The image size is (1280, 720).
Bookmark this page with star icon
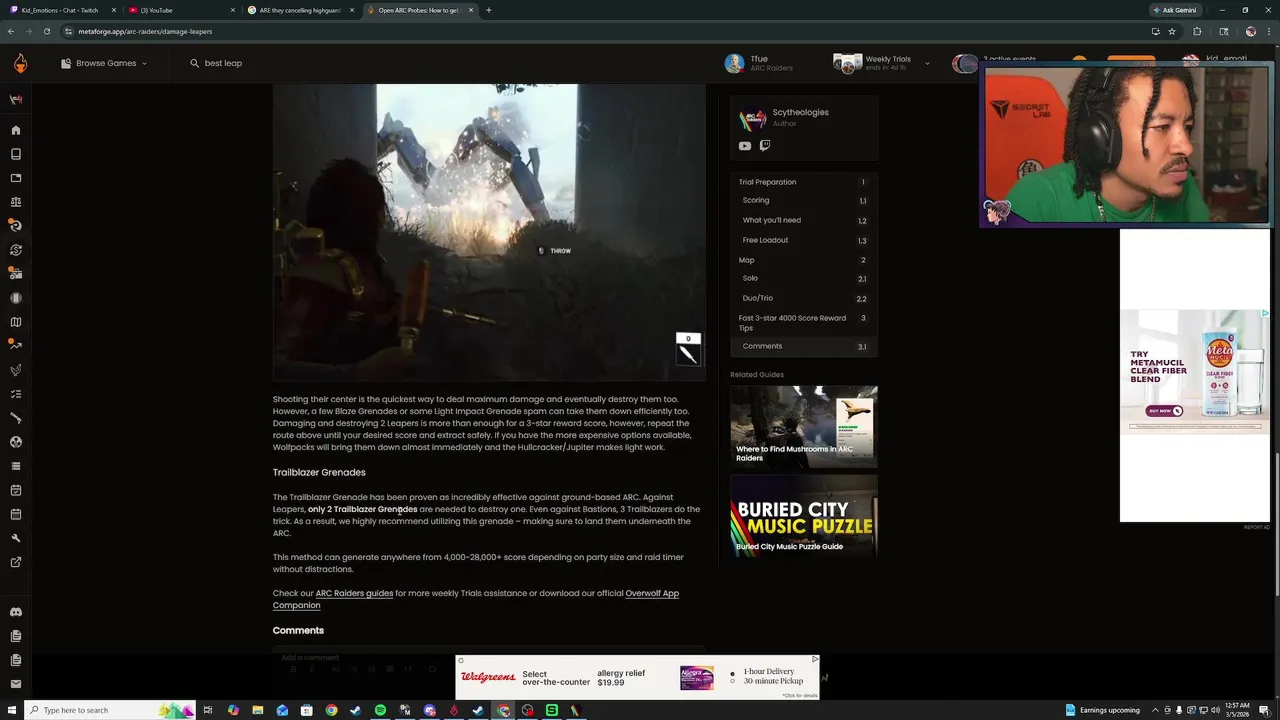point(1172,31)
